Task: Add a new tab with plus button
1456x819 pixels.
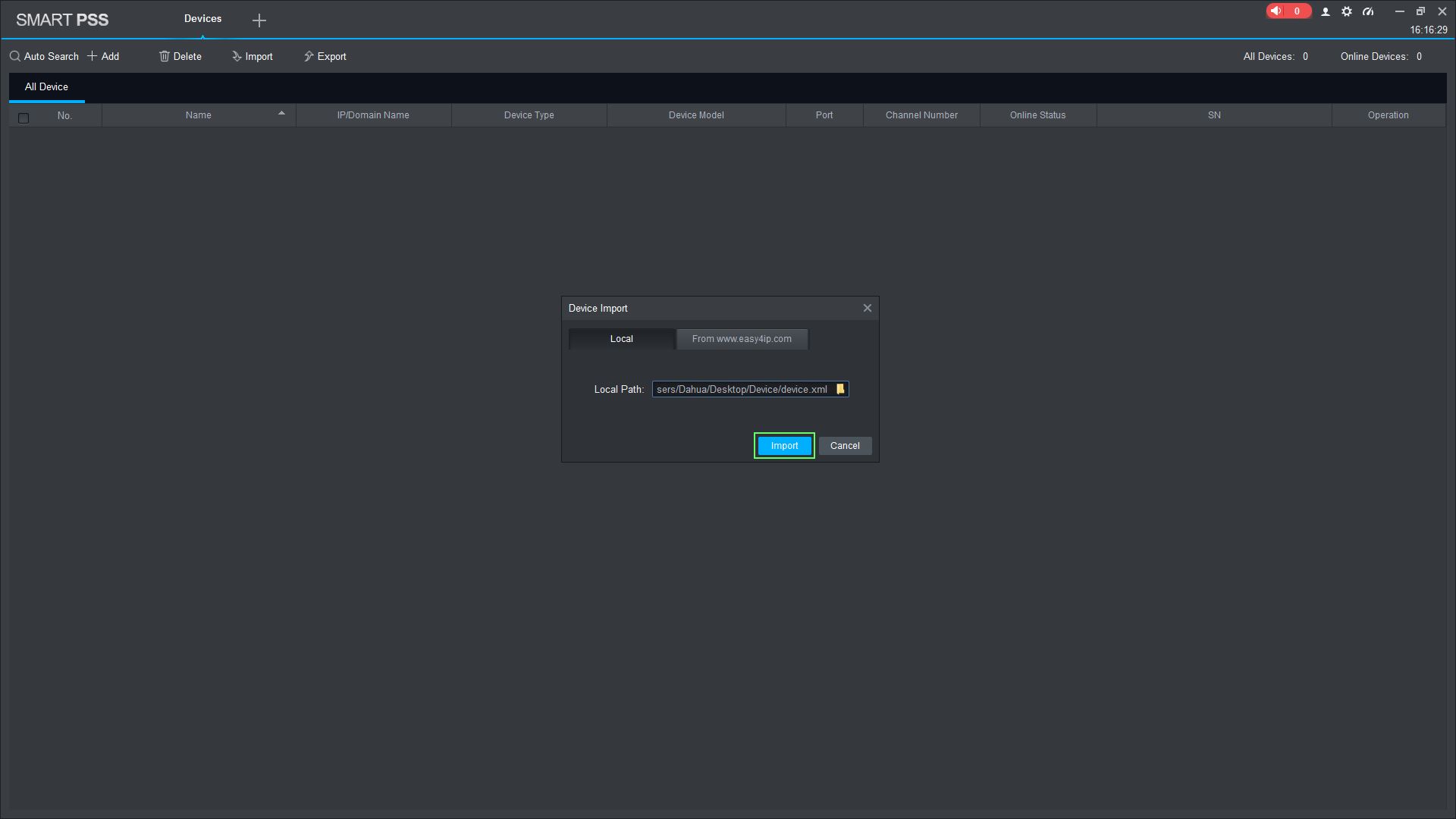Action: [x=259, y=20]
